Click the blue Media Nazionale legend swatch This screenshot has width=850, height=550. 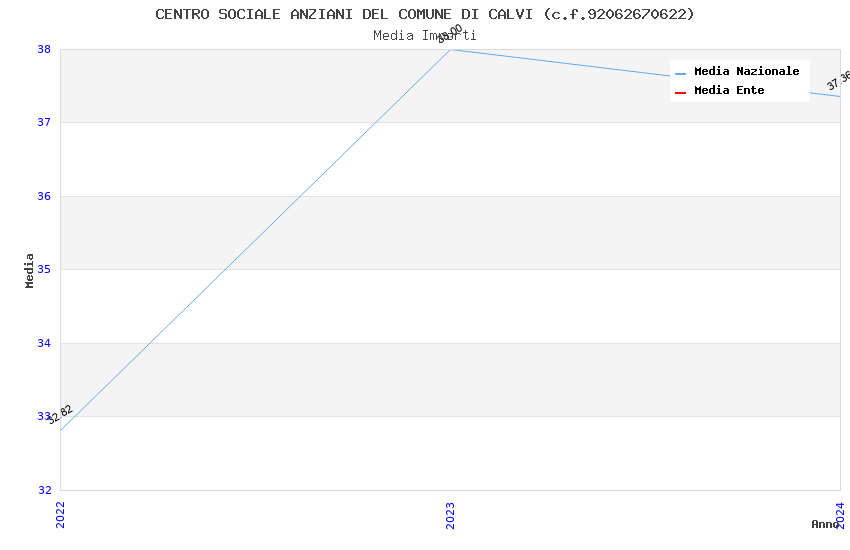pos(680,74)
